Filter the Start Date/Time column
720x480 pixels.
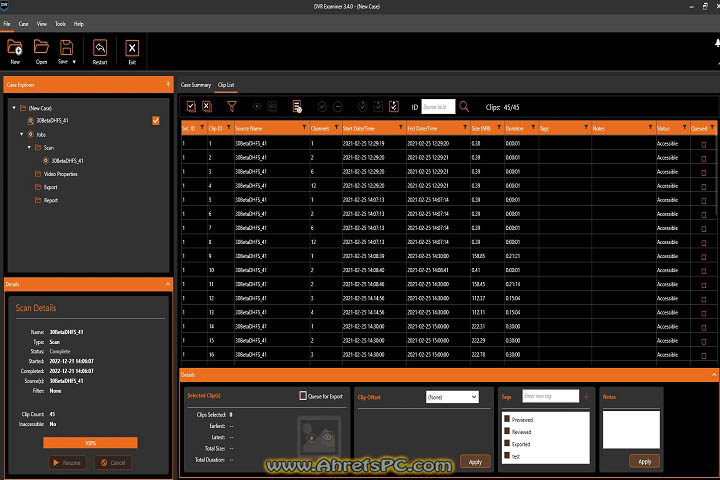click(401, 127)
